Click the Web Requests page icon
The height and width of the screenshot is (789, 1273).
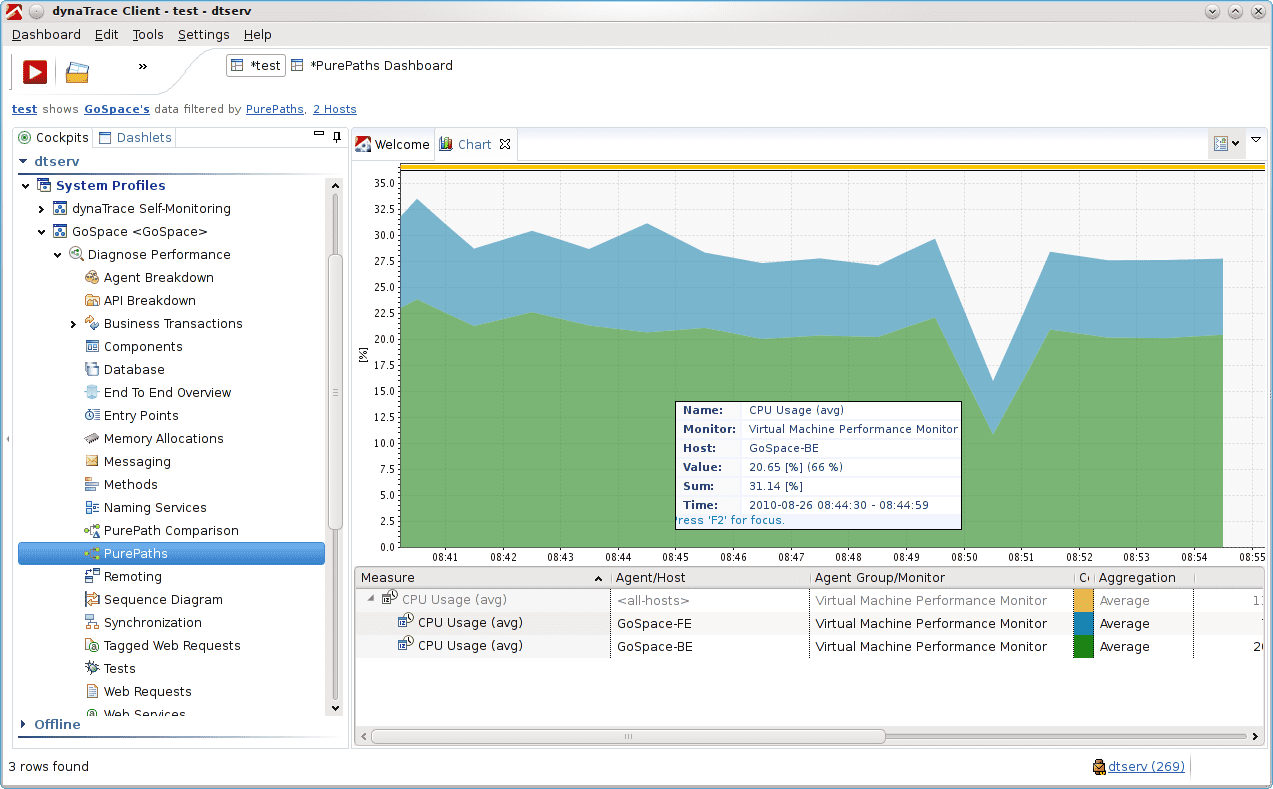pos(92,691)
